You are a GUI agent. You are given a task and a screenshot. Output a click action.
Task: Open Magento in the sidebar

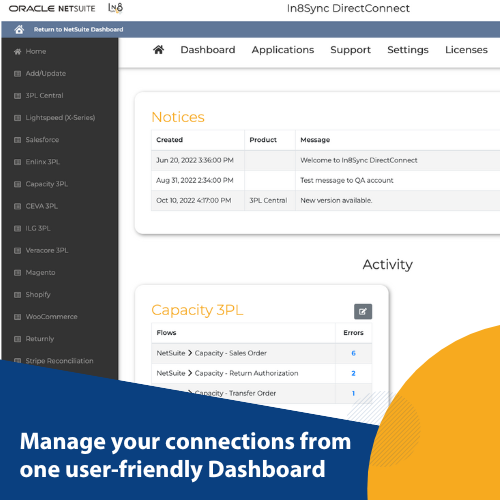pyautogui.click(x=40, y=273)
